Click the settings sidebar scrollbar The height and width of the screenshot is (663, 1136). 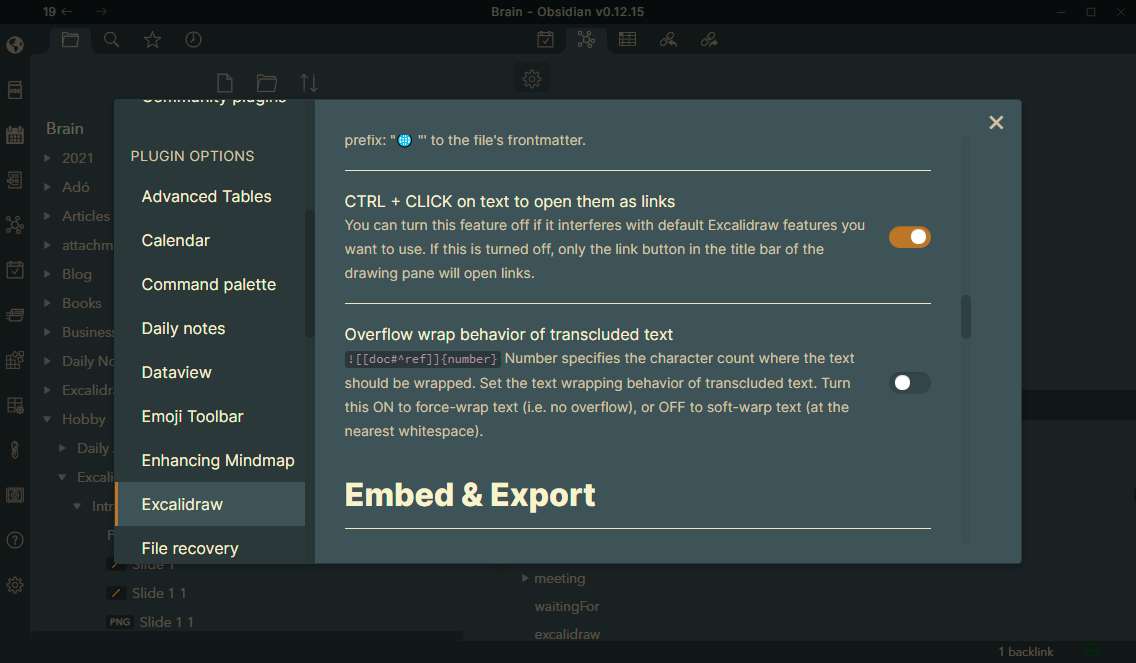(309, 274)
